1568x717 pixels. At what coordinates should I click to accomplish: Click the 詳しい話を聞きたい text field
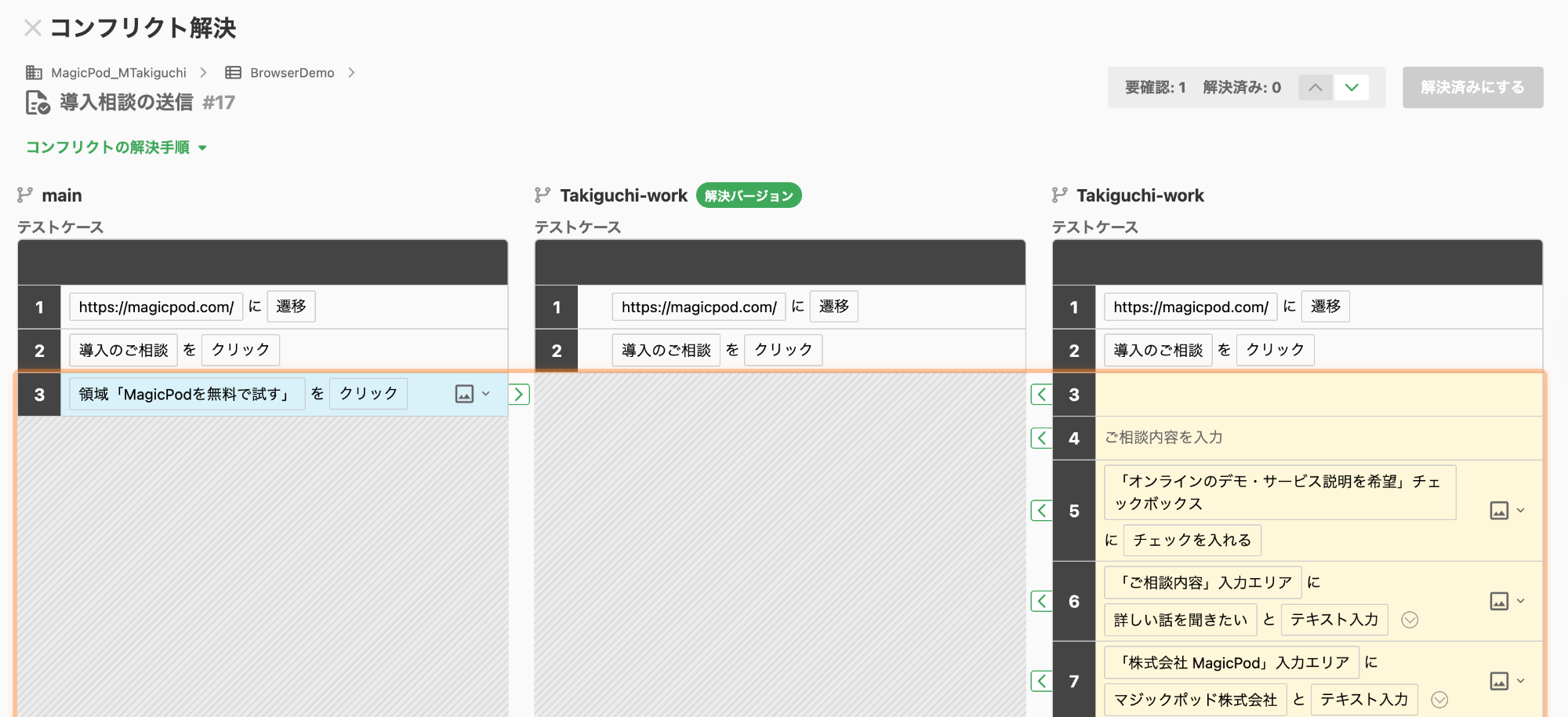(1180, 620)
